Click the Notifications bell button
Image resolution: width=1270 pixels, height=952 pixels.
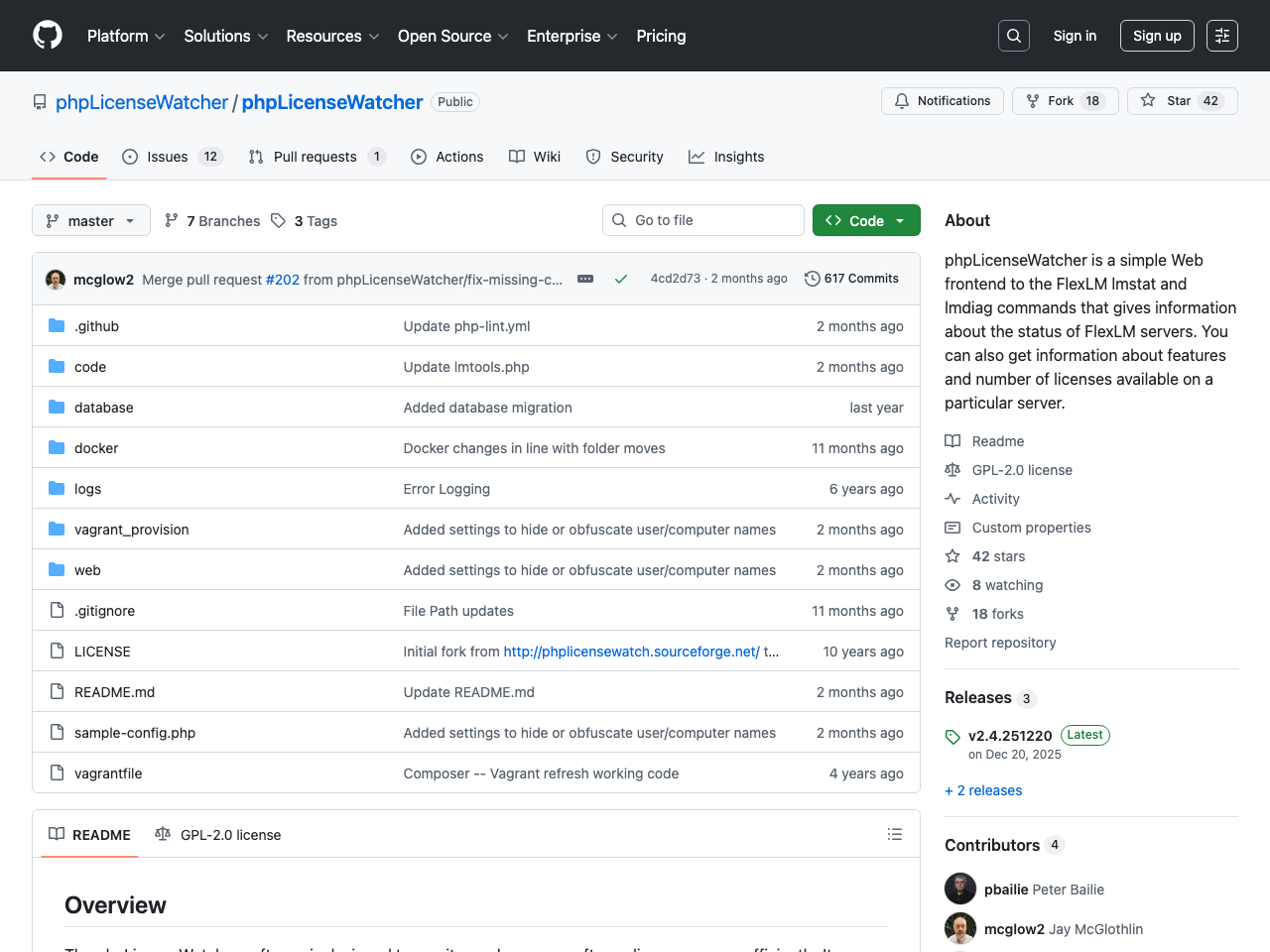[x=942, y=100]
